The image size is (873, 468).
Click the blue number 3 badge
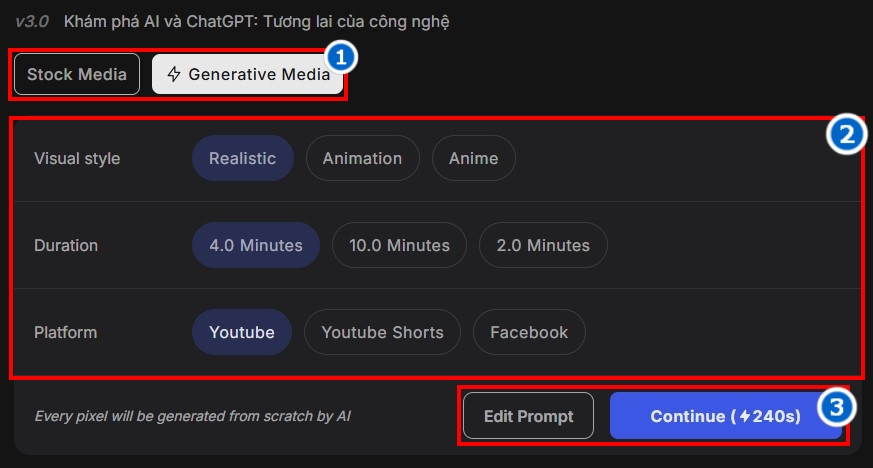tap(837, 406)
